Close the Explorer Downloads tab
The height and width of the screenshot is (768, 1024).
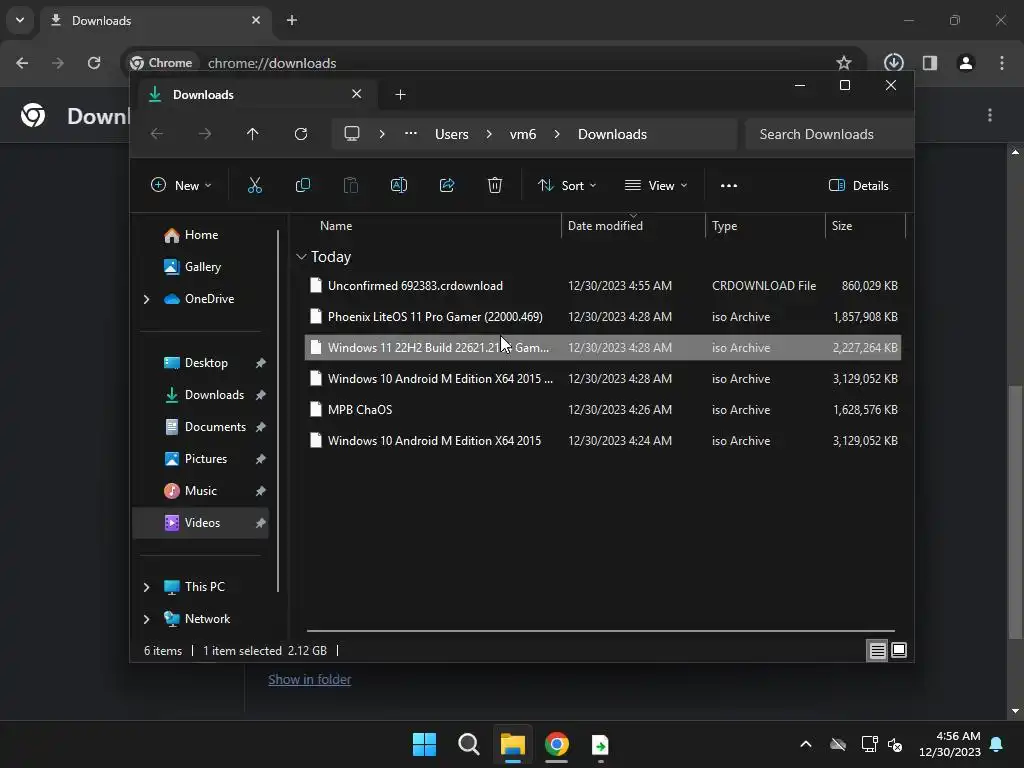pos(357,94)
